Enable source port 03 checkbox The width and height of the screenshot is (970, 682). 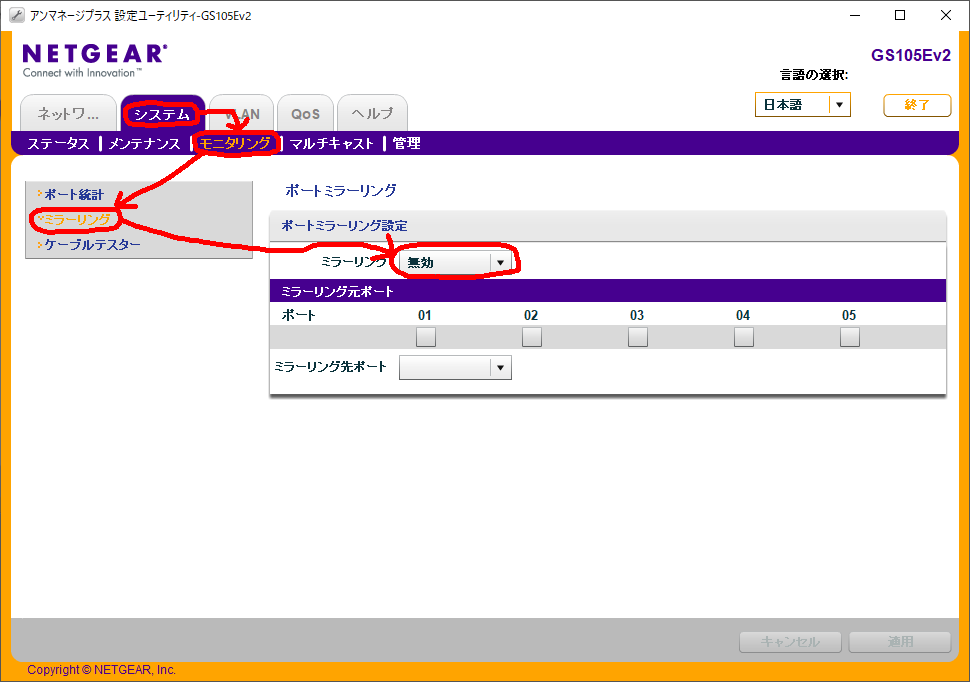[x=637, y=337]
